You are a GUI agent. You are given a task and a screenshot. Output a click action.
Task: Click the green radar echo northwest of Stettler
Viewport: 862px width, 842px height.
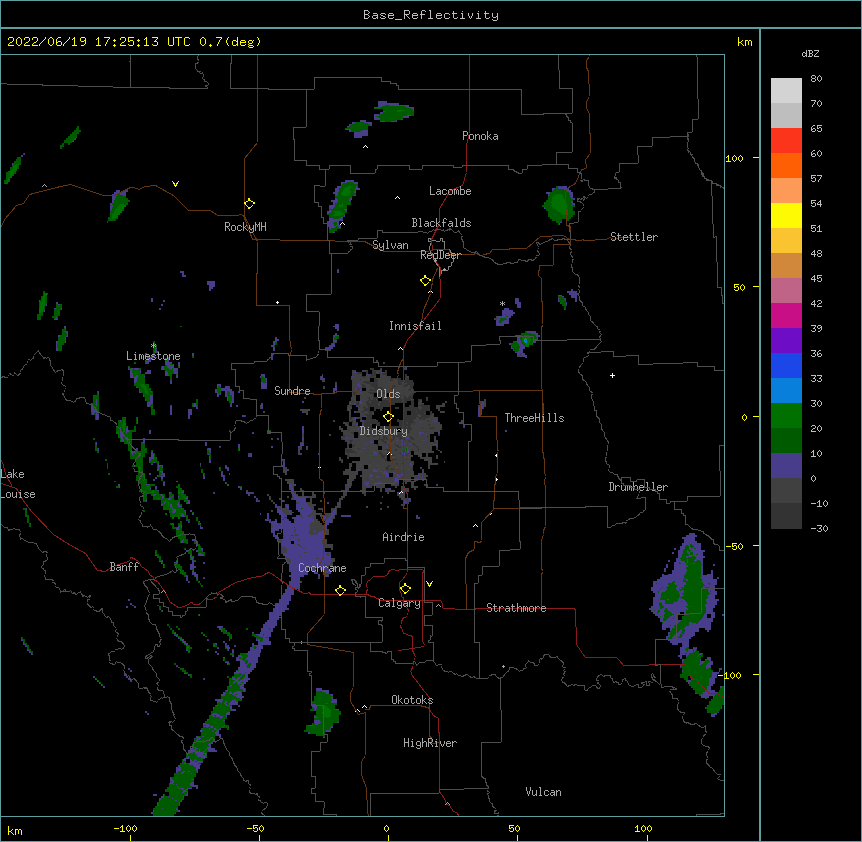pos(560,205)
